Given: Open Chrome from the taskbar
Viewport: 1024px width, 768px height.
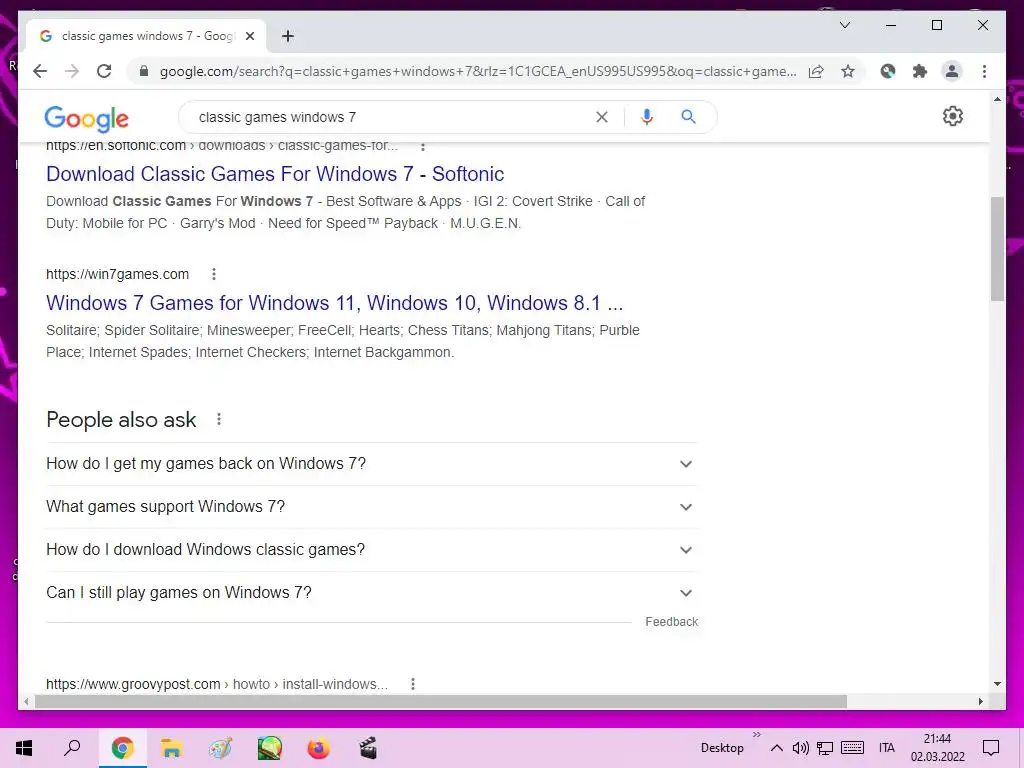Looking at the screenshot, I should point(122,748).
